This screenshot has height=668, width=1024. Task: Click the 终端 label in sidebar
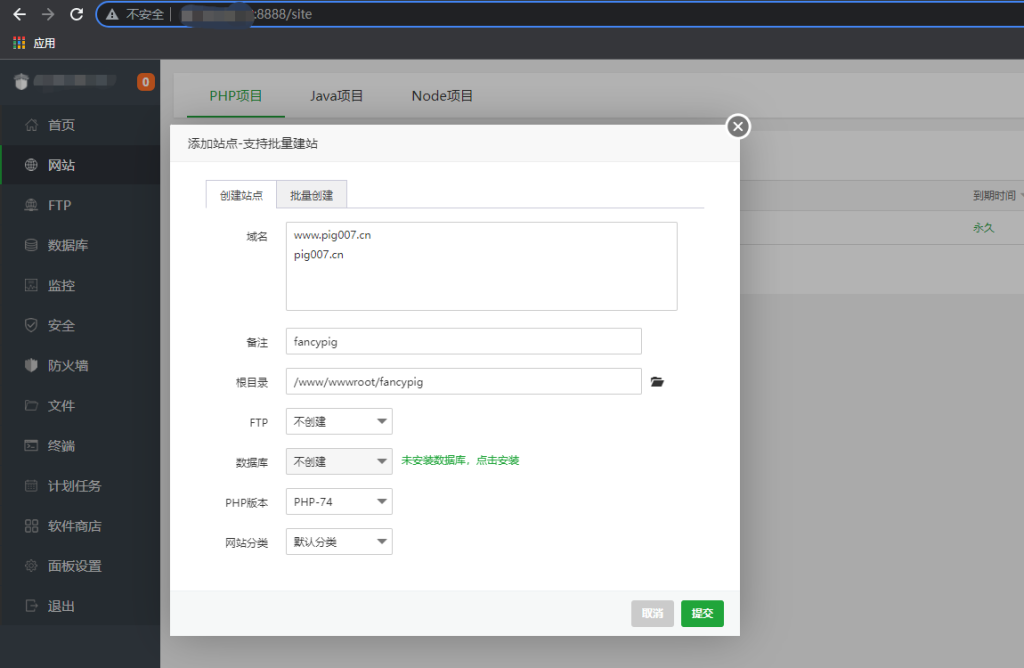pos(61,446)
